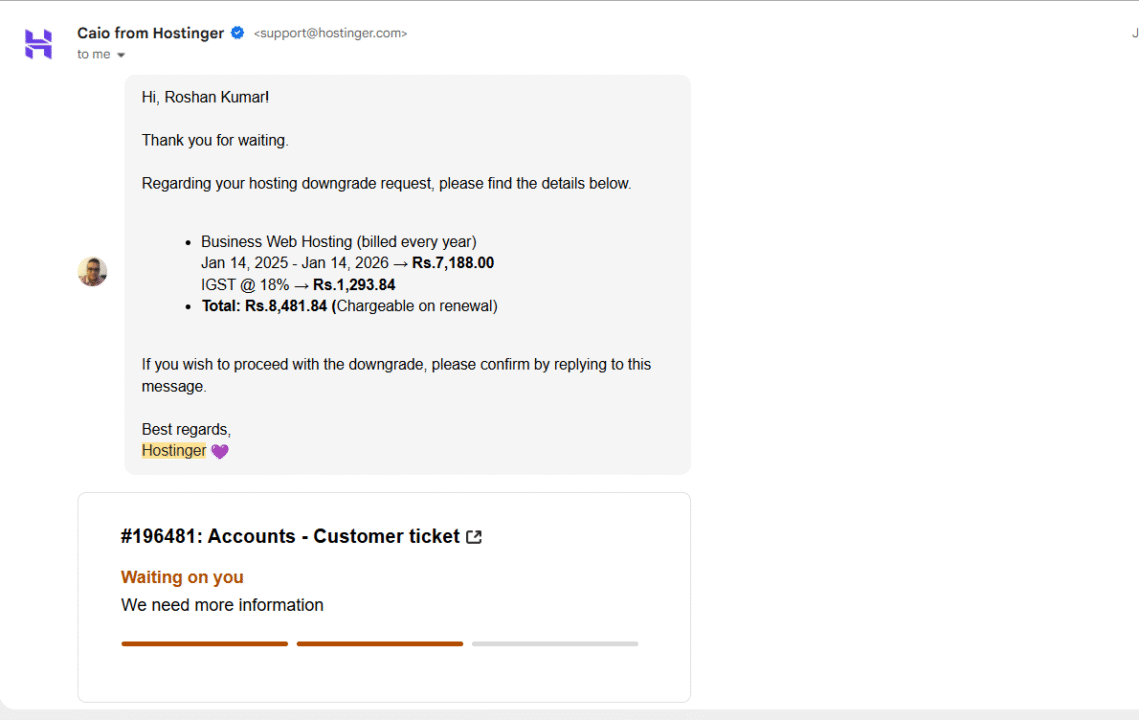Click the support agent's profile photo

click(x=92, y=271)
